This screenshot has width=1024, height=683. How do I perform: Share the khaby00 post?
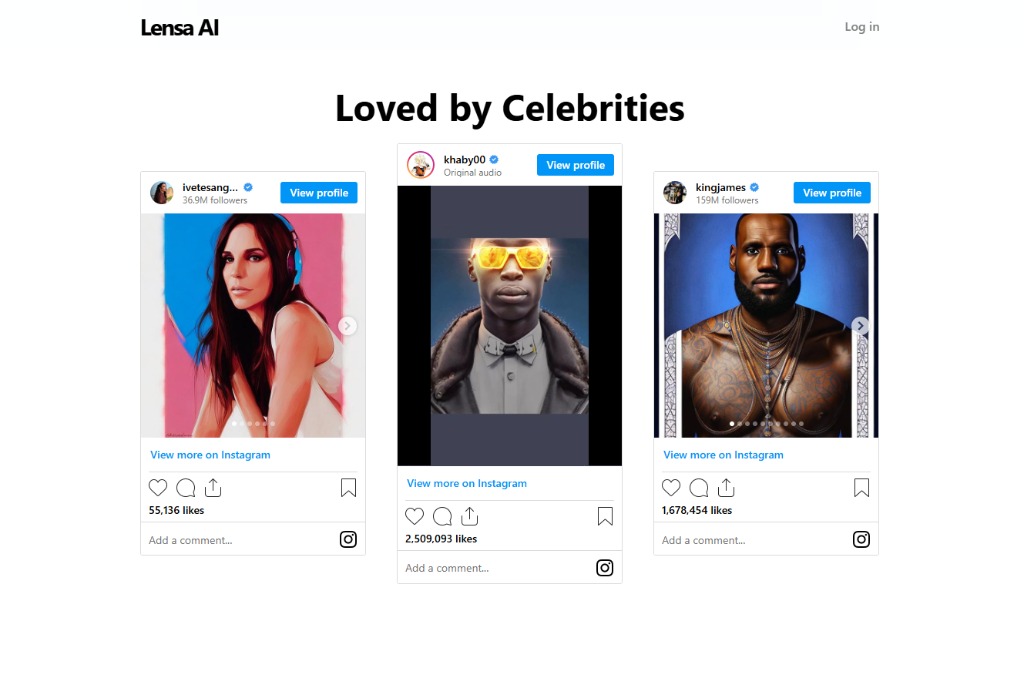pos(470,516)
